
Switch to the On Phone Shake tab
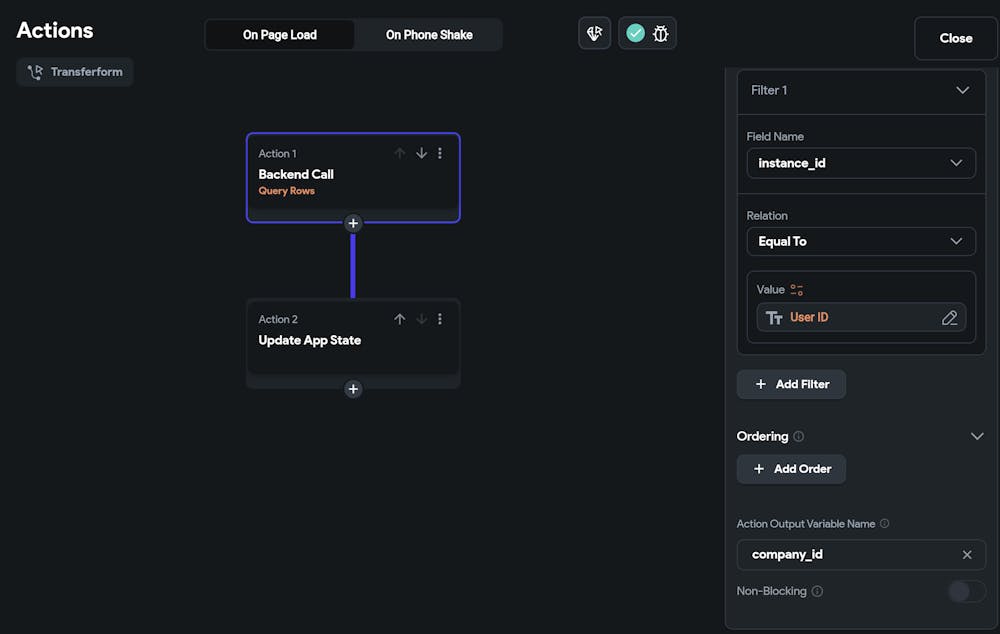[429, 35]
